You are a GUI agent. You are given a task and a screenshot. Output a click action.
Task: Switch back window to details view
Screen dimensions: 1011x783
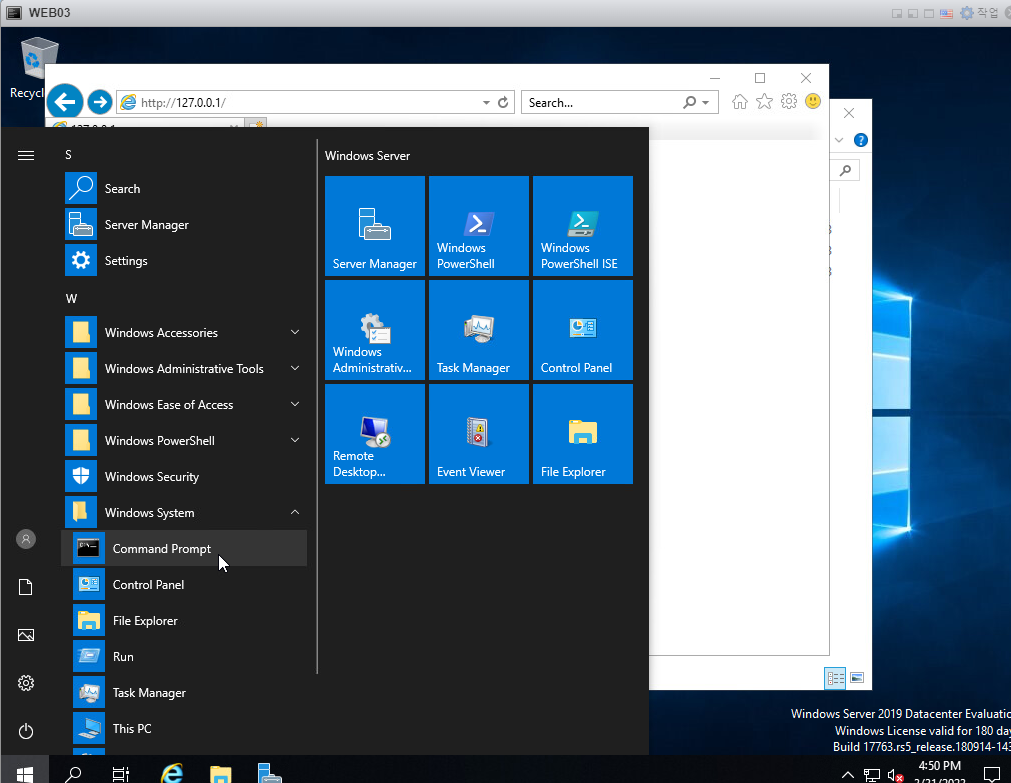pyautogui.click(x=835, y=678)
